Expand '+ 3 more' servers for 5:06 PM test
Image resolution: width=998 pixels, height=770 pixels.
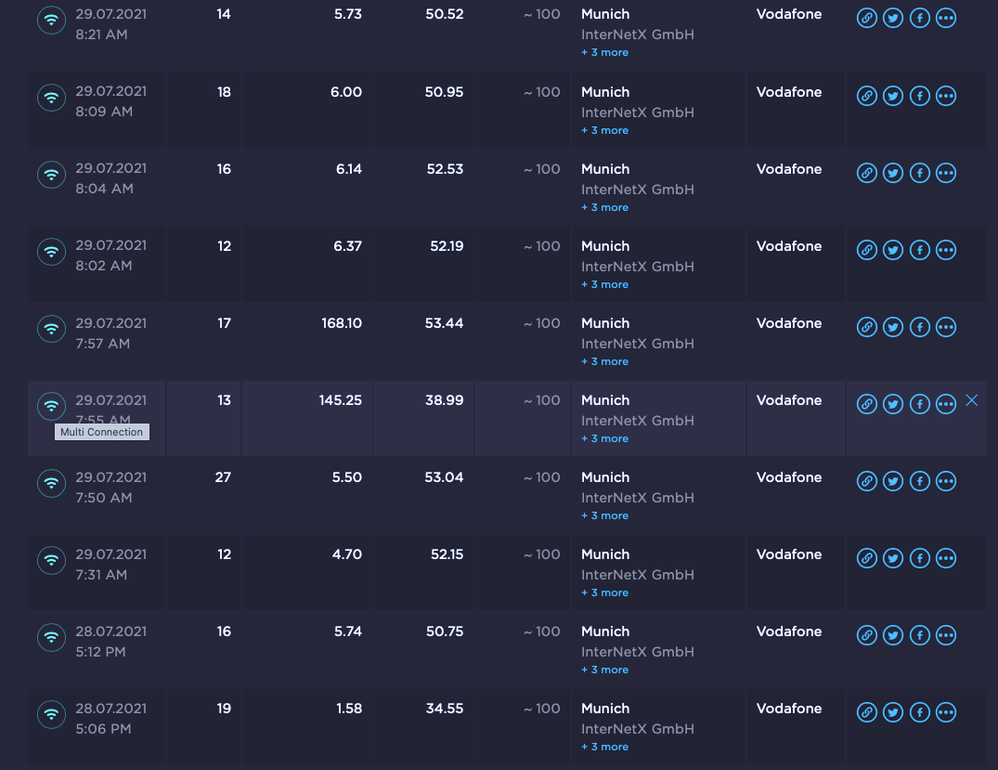tap(605, 747)
